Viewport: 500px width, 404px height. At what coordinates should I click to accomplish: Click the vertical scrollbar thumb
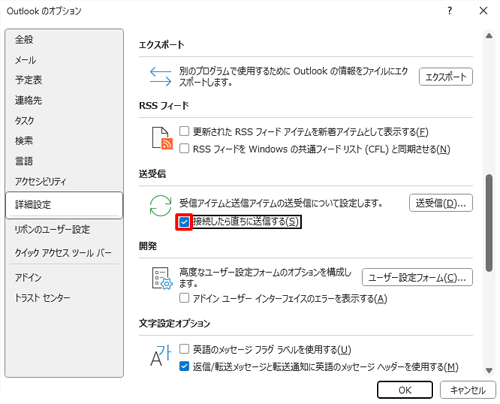click(x=489, y=223)
